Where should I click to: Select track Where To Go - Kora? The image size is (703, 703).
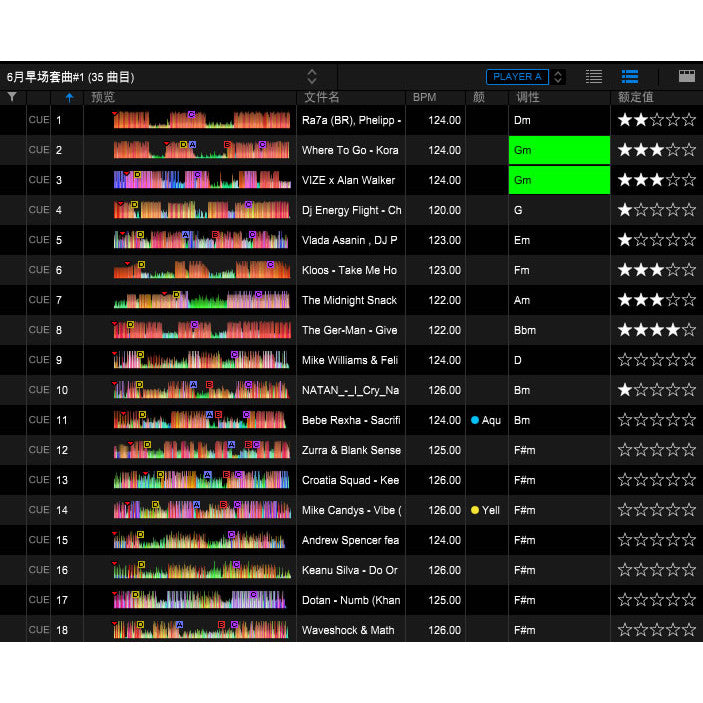[350, 150]
